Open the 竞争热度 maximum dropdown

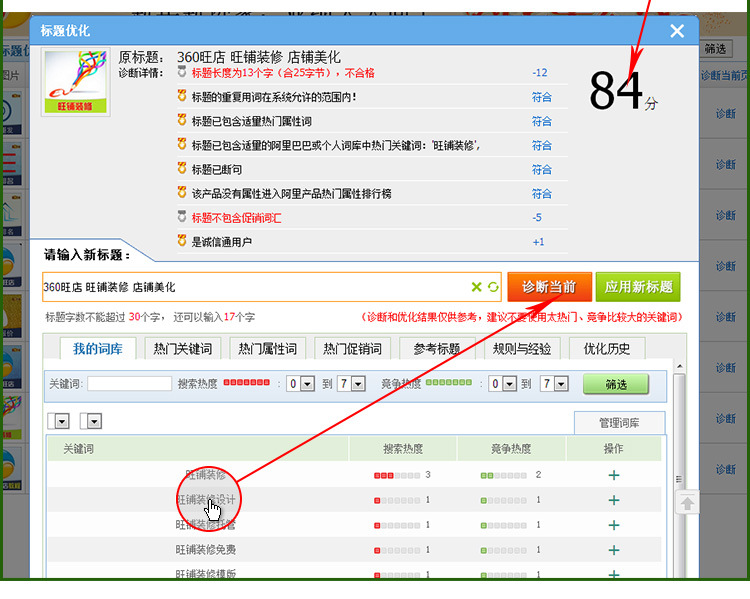[x=554, y=384]
